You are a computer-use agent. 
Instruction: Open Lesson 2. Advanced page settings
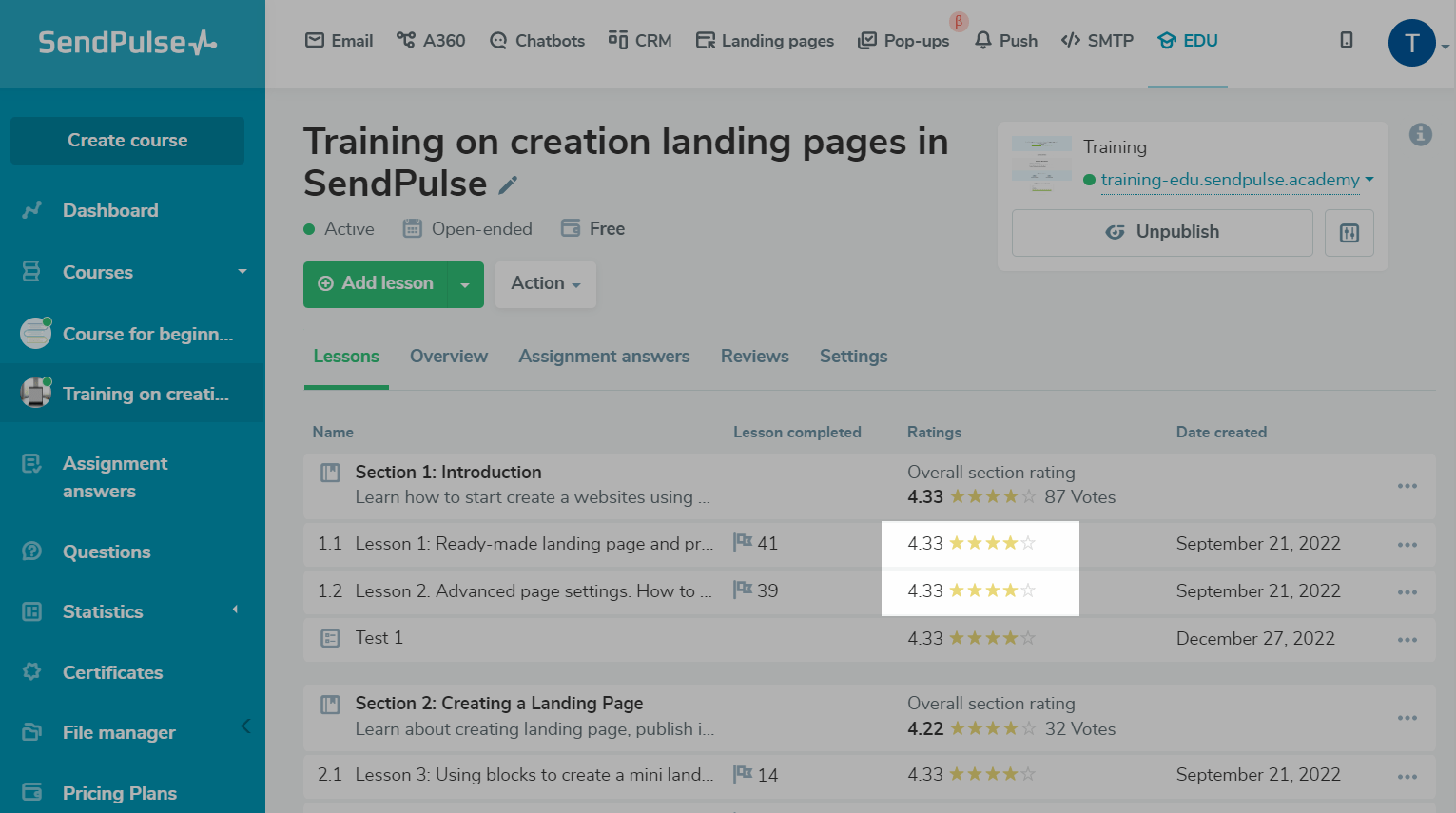click(534, 591)
